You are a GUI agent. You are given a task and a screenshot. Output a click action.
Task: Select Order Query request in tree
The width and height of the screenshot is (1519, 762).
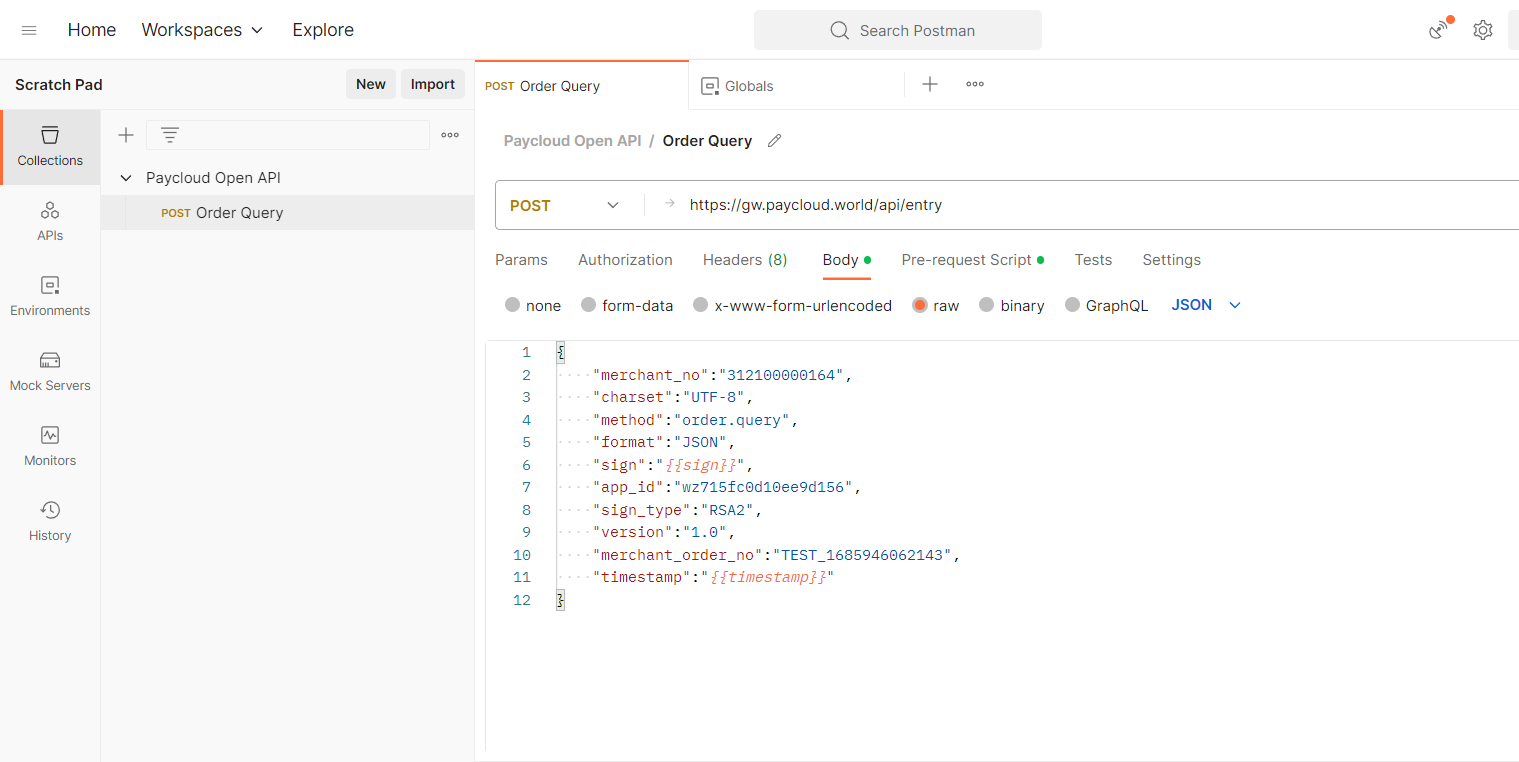[x=287, y=212]
